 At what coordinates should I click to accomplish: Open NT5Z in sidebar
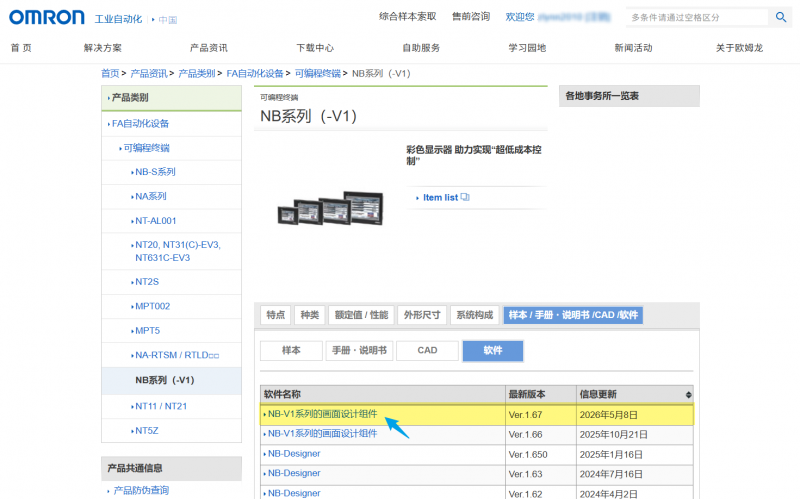click(x=146, y=431)
